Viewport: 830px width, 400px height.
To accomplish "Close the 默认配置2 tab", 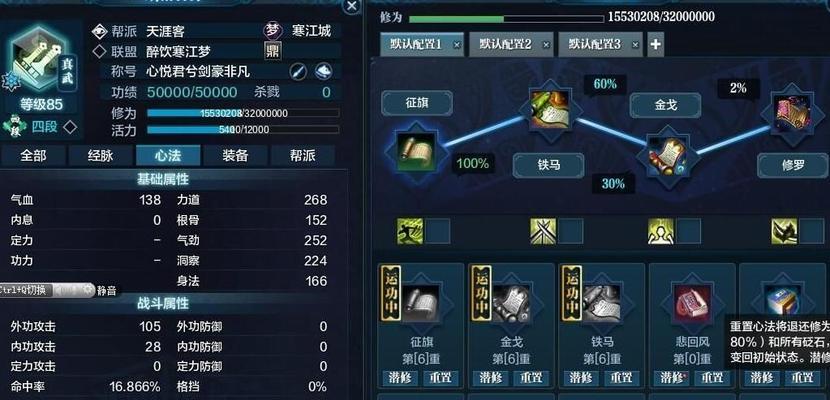I will click(x=545, y=45).
